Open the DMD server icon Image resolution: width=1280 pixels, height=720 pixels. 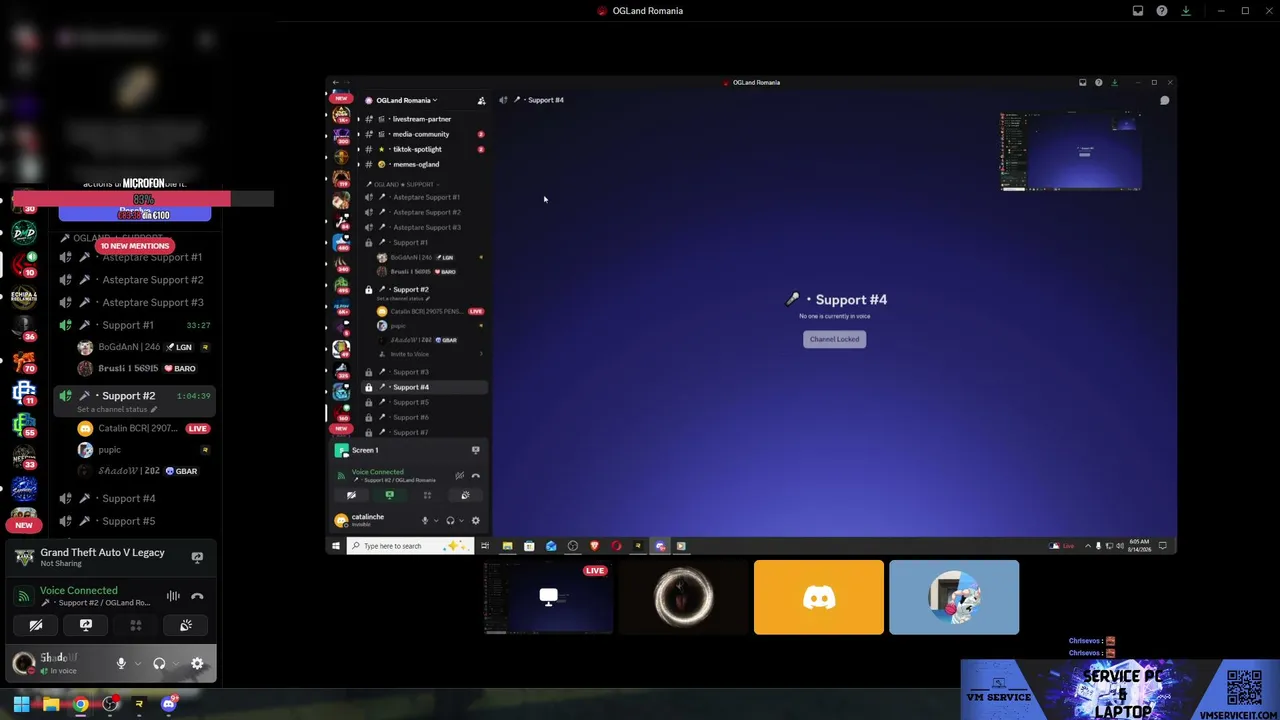[x=24, y=233]
